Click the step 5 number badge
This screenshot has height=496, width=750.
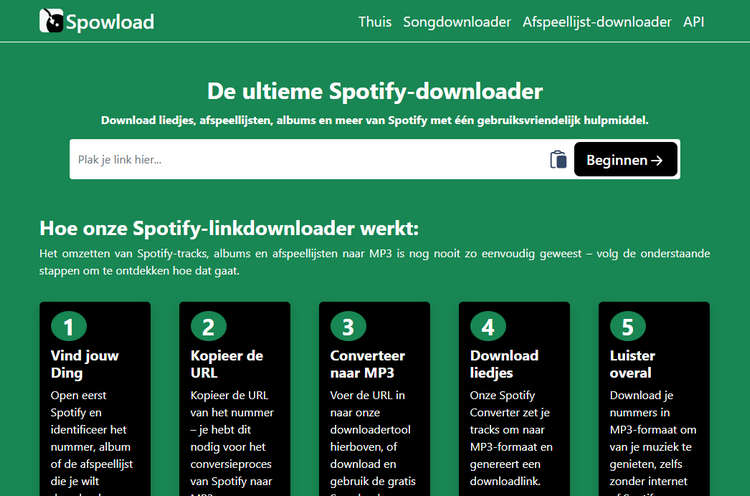click(x=628, y=326)
